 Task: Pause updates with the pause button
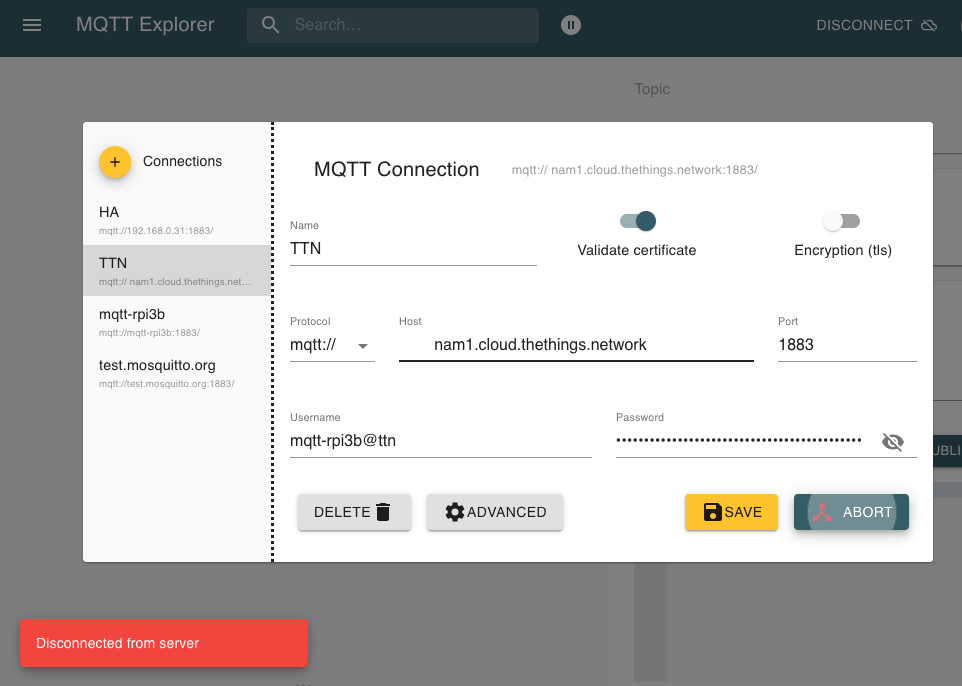(571, 25)
